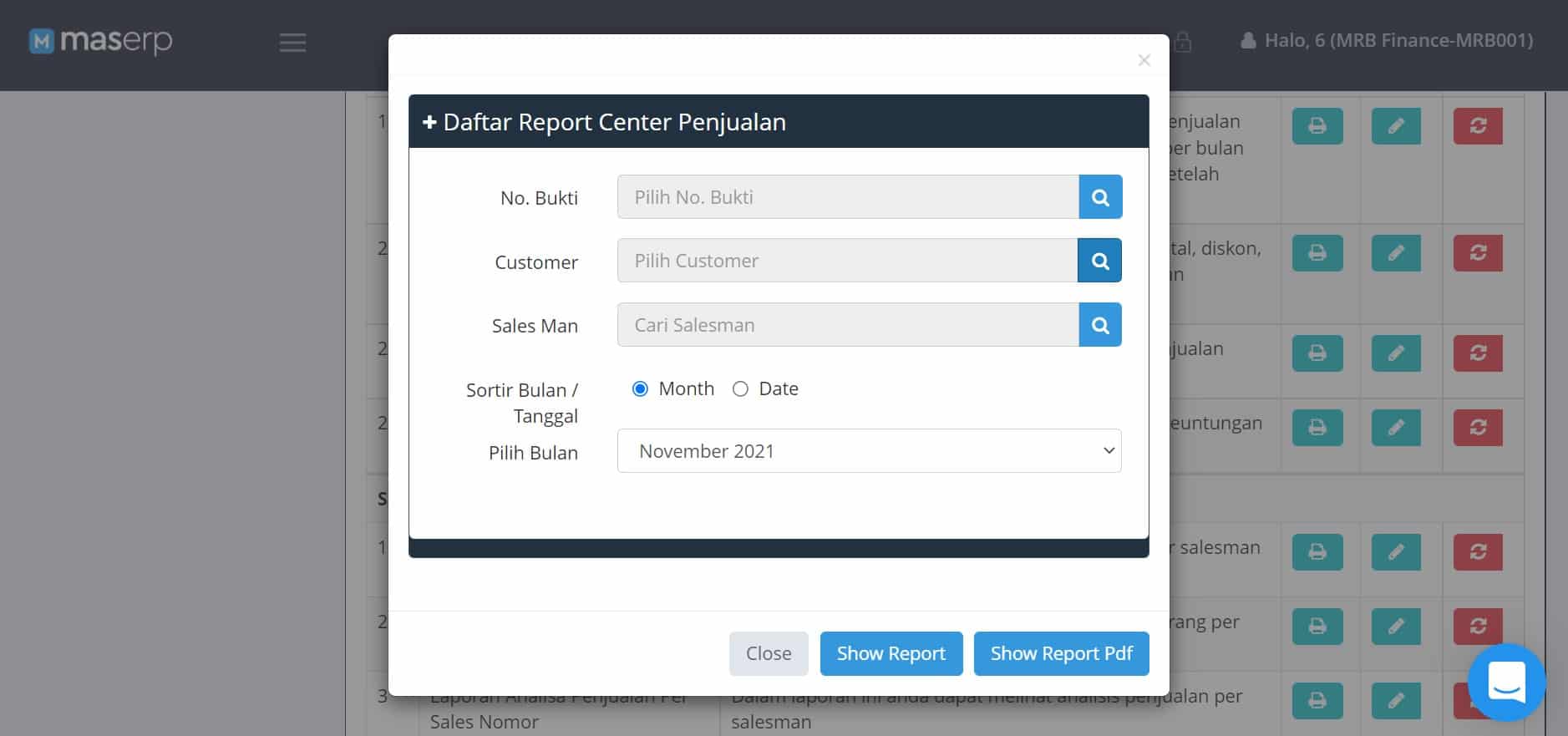Click the print icon in the first row

[1317, 126]
